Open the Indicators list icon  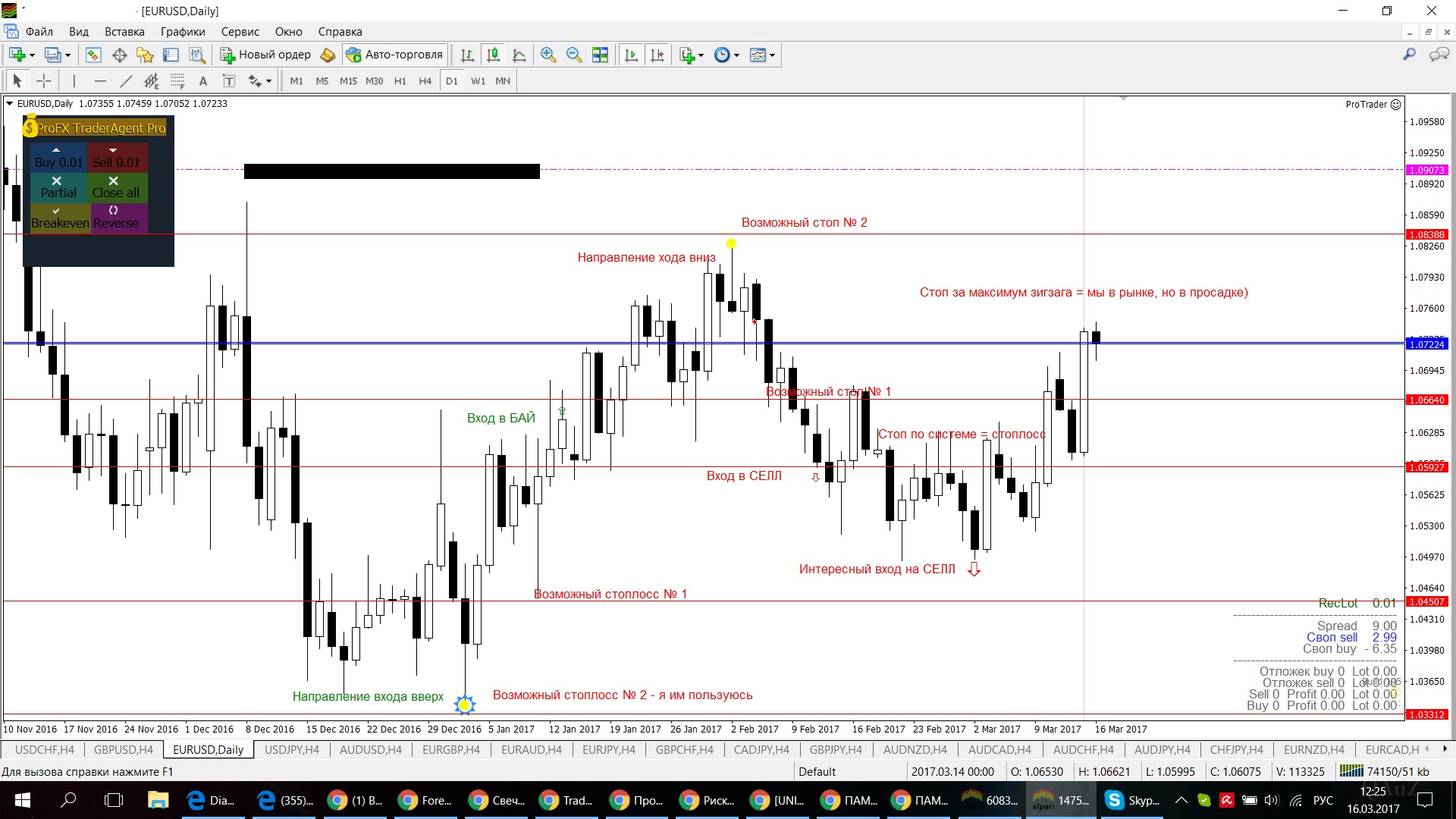[687, 55]
